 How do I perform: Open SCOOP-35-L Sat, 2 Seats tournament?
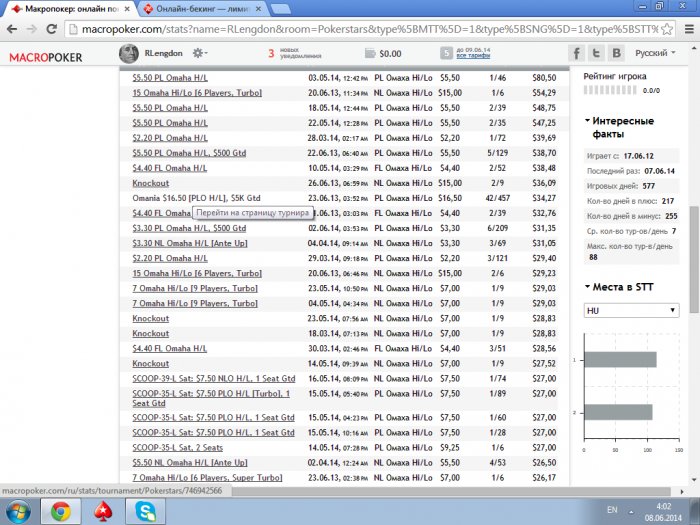pos(178,448)
